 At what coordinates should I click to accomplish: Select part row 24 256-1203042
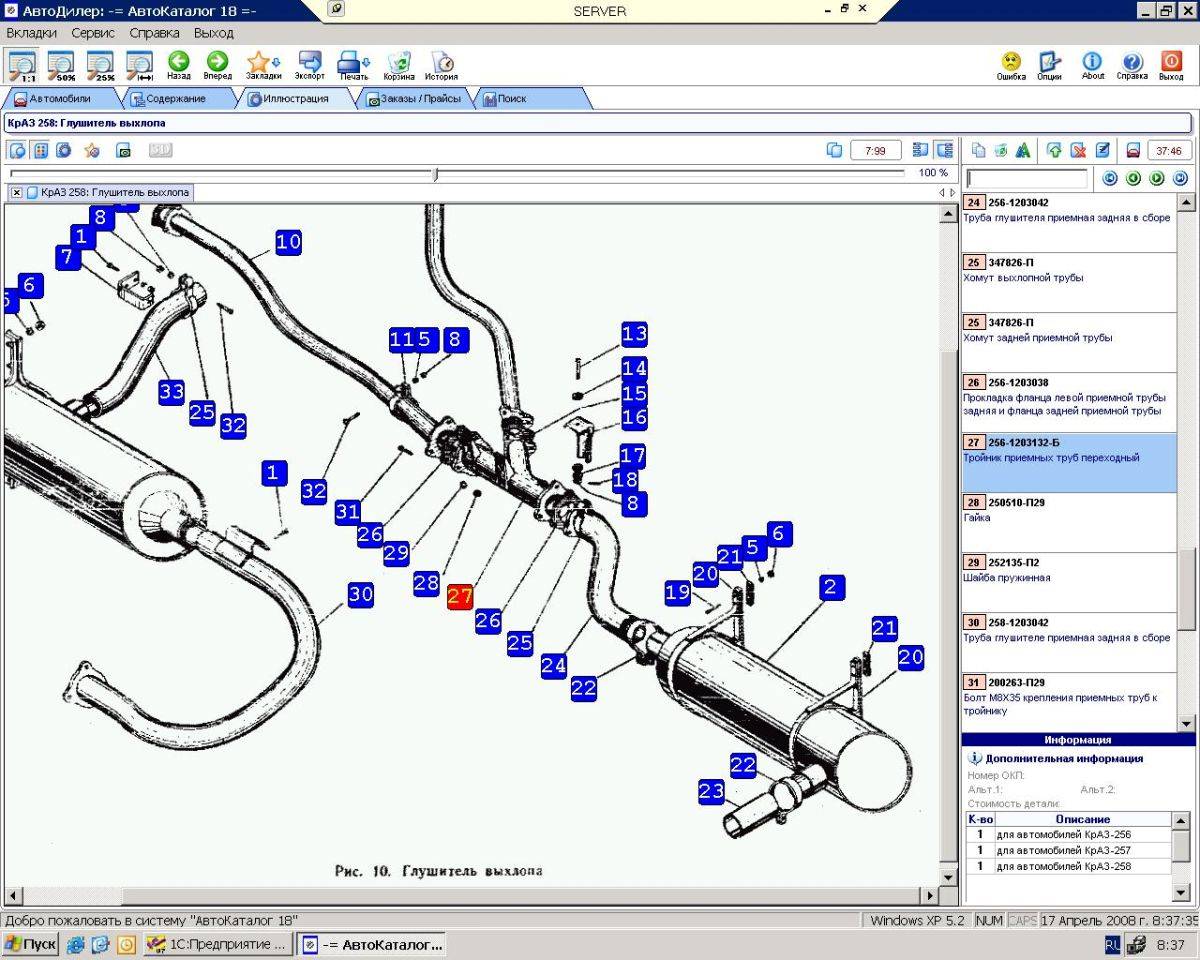click(x=1069, y=222)
